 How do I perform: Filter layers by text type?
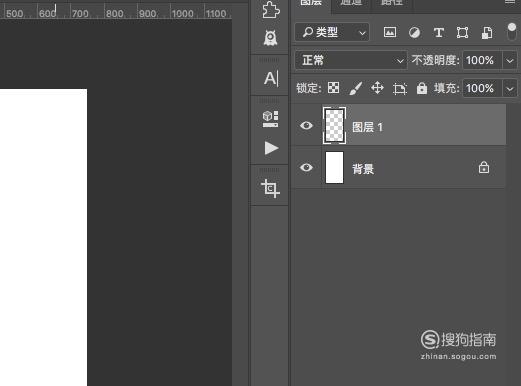[439, 33]
